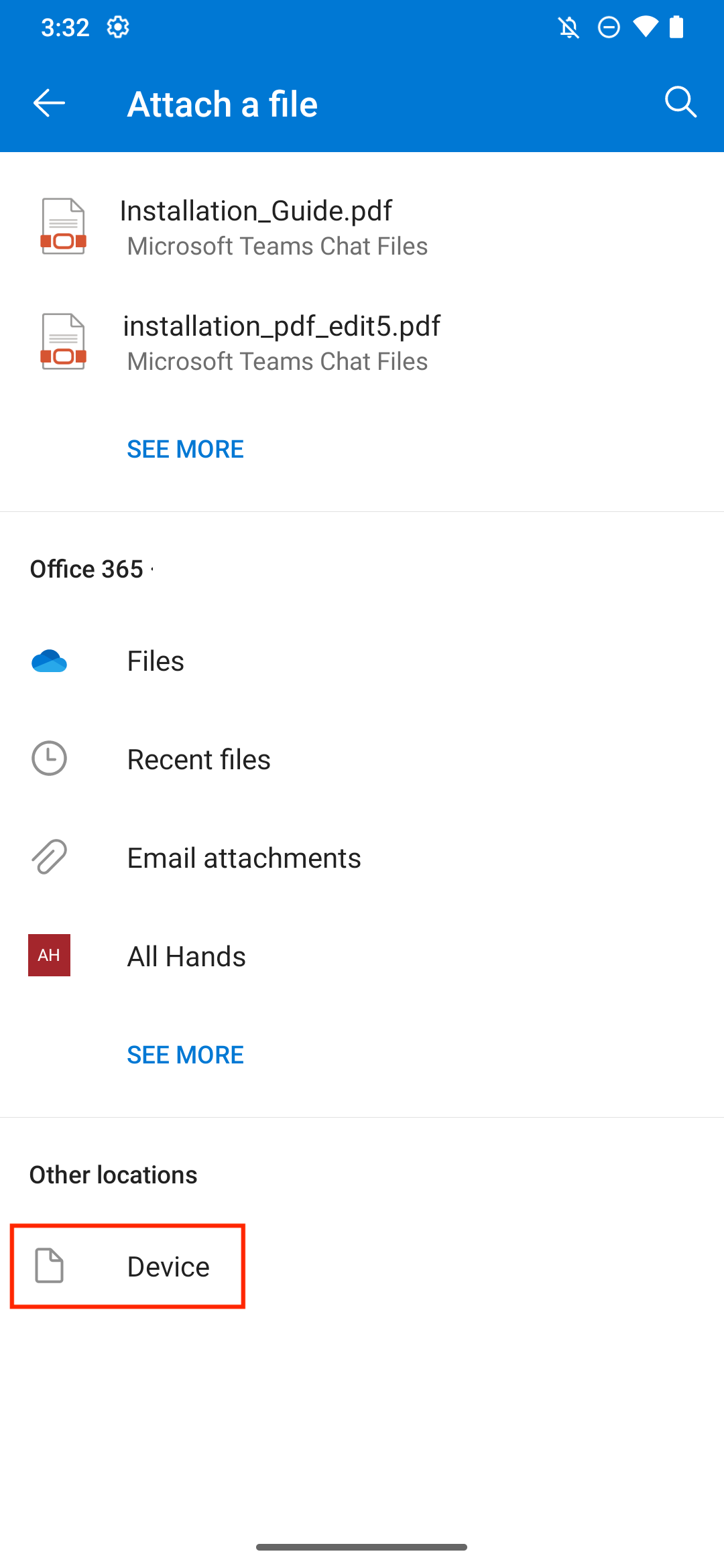Screen dimensions: 724x1568
Task: Tap the muted notifications bell icon
Action: click(568, 27)
